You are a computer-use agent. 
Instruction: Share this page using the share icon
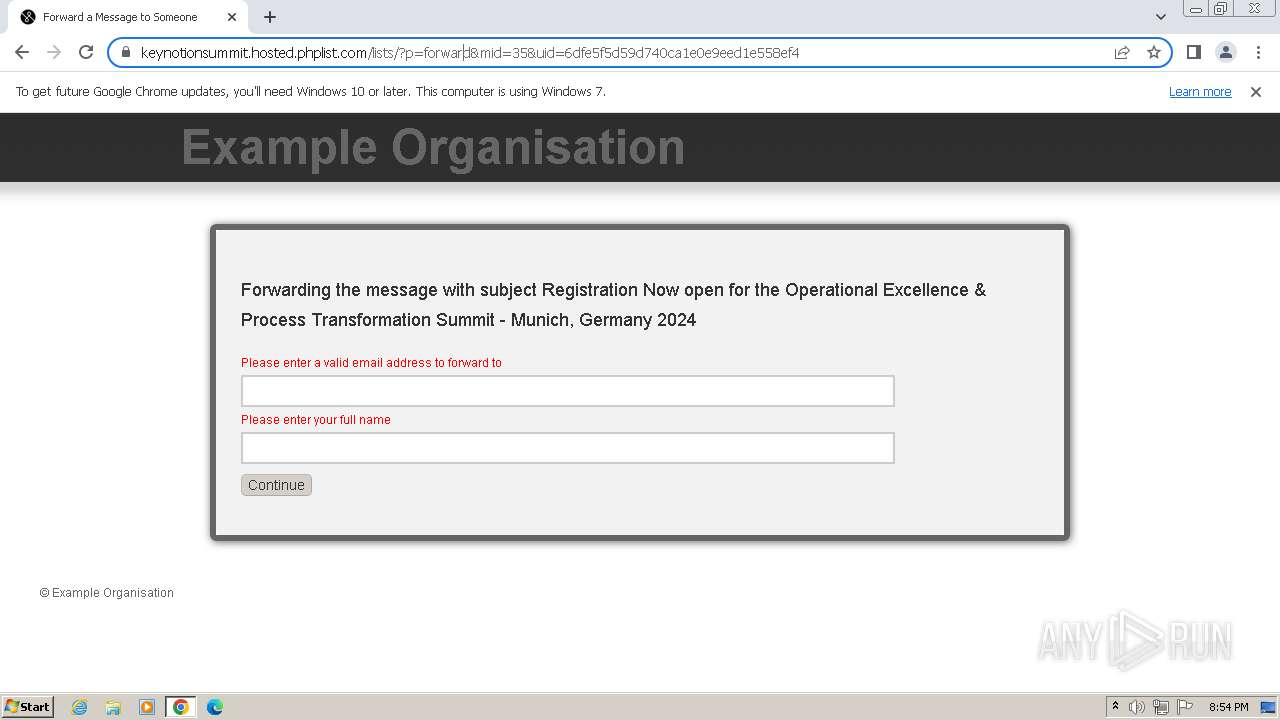pos(1122,52)
